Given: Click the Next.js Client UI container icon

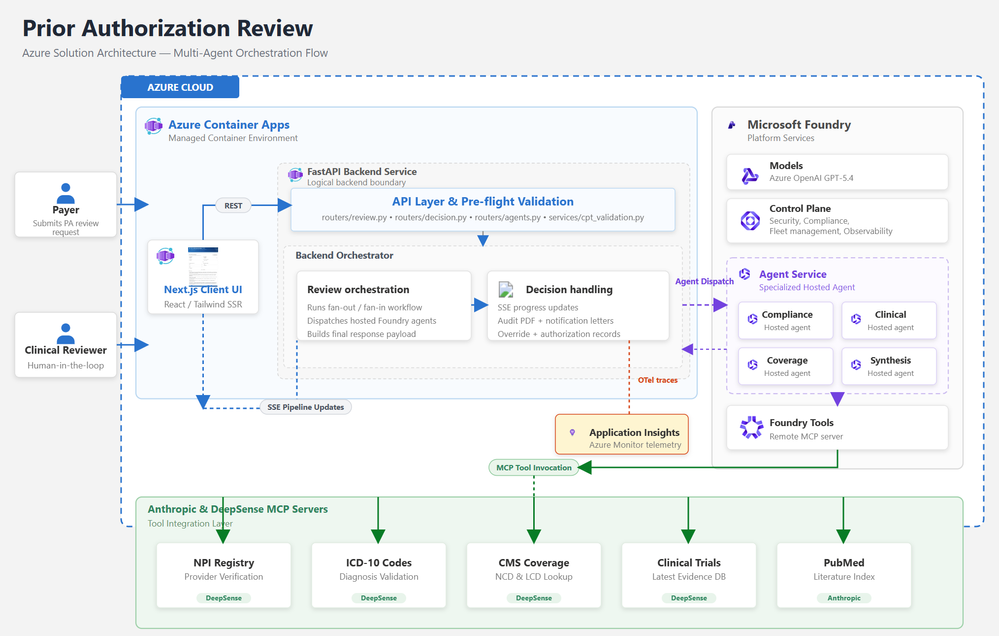Looking at the screenshot, I should pos(166,256).
